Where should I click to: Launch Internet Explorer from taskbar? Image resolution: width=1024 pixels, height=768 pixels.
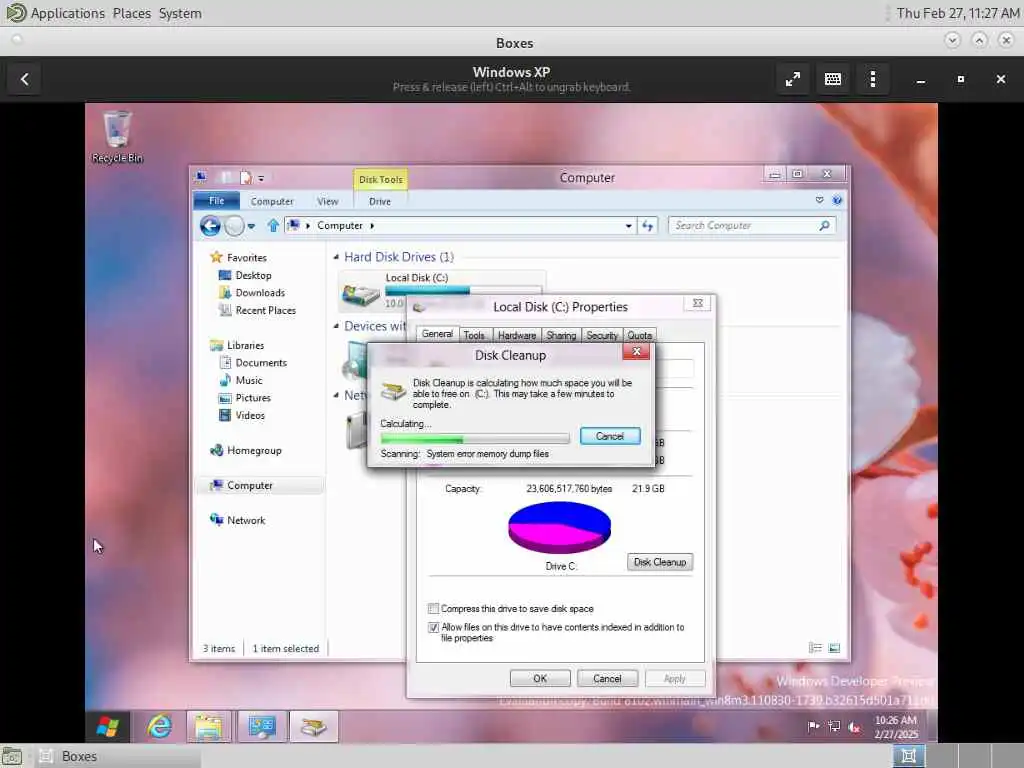pyautogui.click(x=159, y=727)
